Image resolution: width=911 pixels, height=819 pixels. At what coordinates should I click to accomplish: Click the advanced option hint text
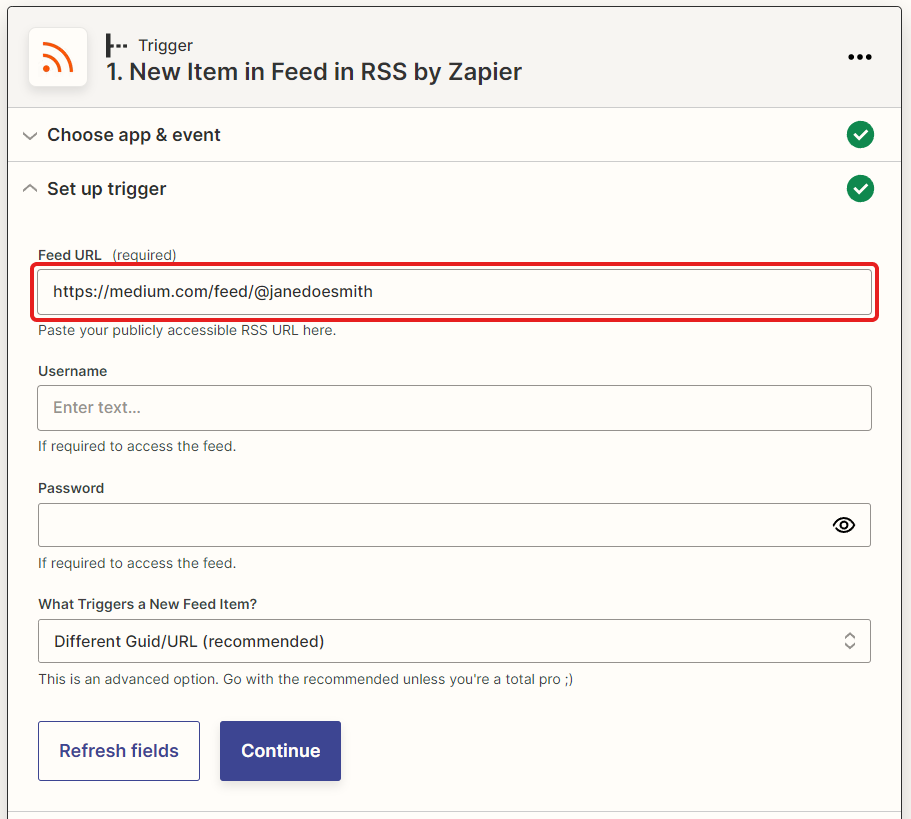[306, 680]
